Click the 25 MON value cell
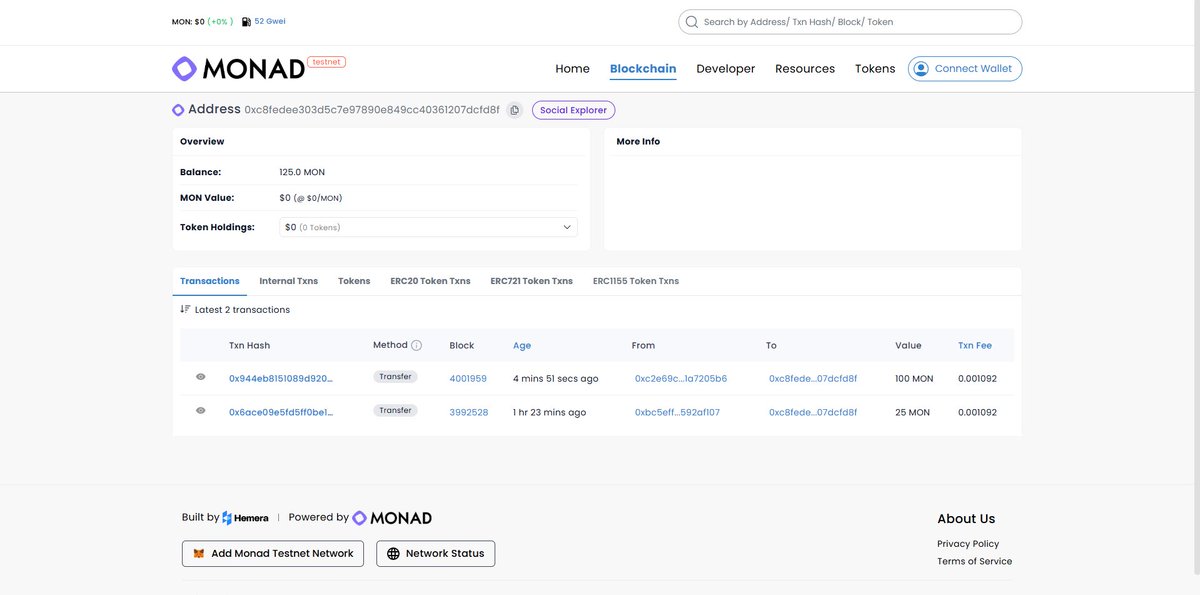The image size is (1200, 595). 912,412
